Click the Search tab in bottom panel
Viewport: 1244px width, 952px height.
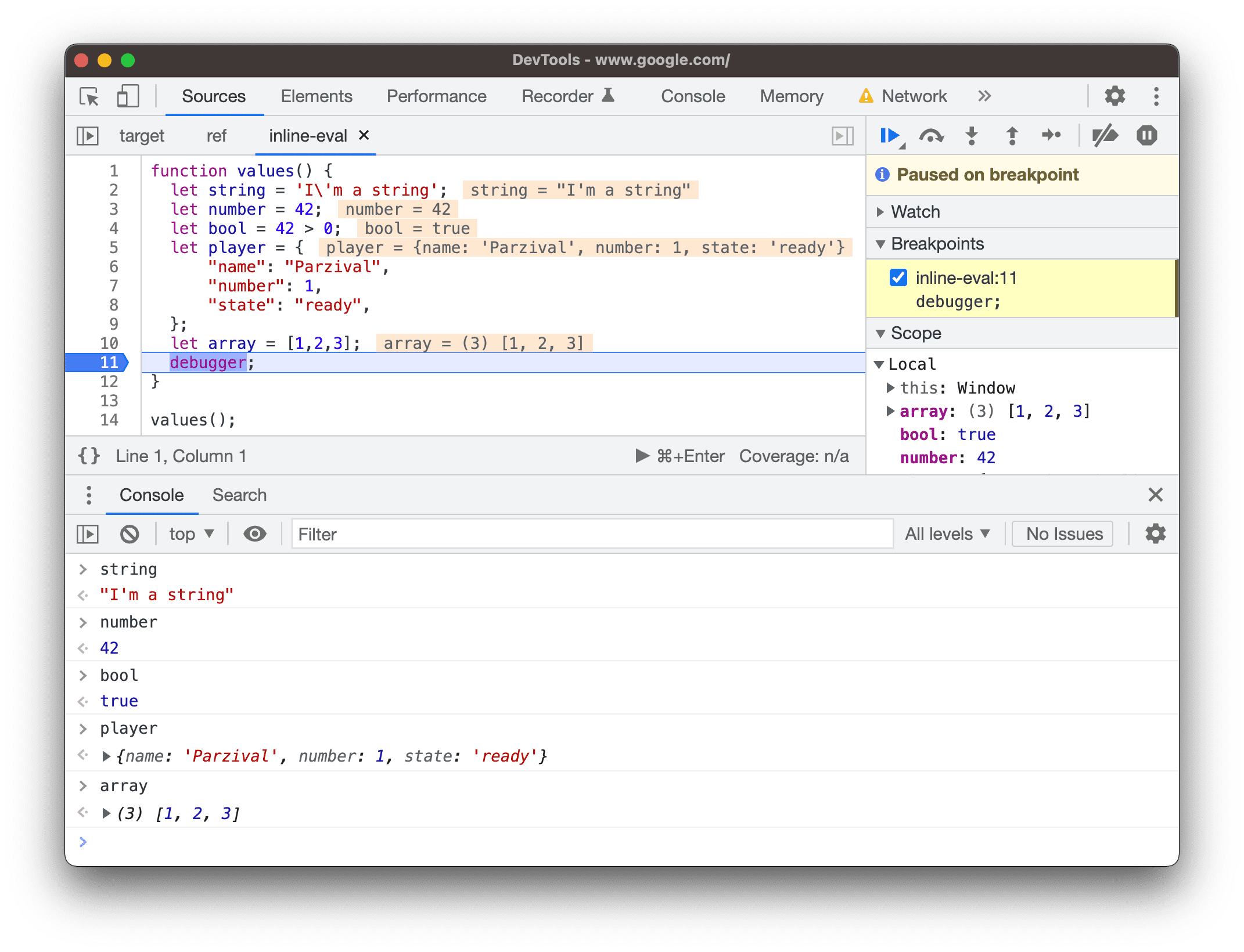coord(239,494)
